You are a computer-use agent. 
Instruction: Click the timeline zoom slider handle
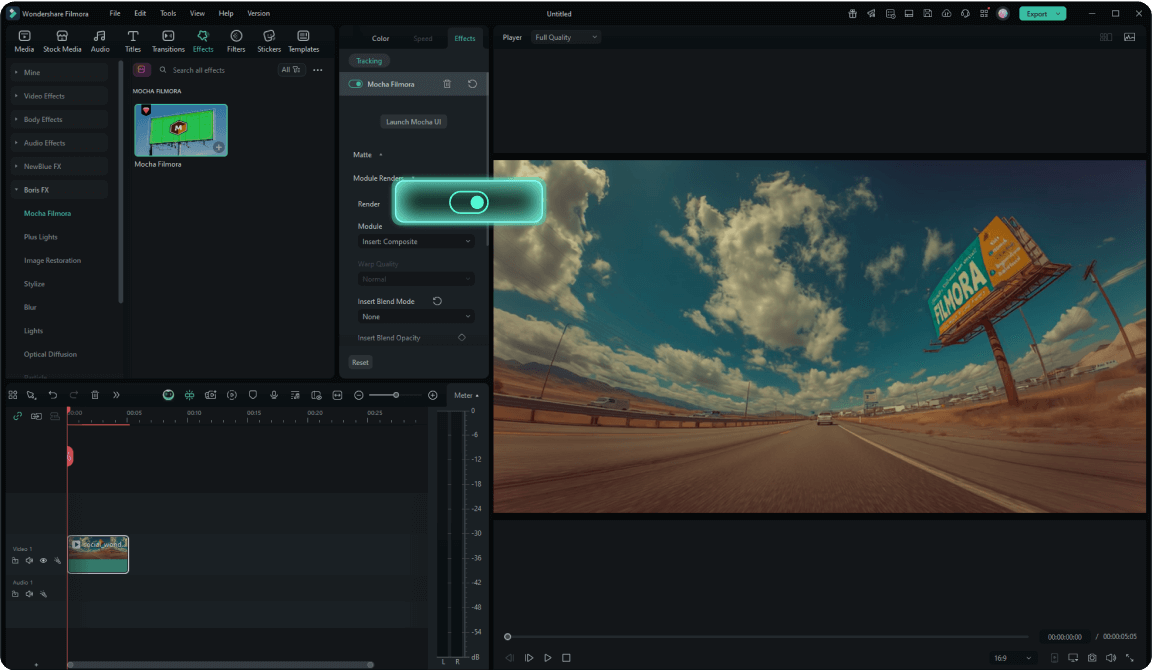click(396, 395)
